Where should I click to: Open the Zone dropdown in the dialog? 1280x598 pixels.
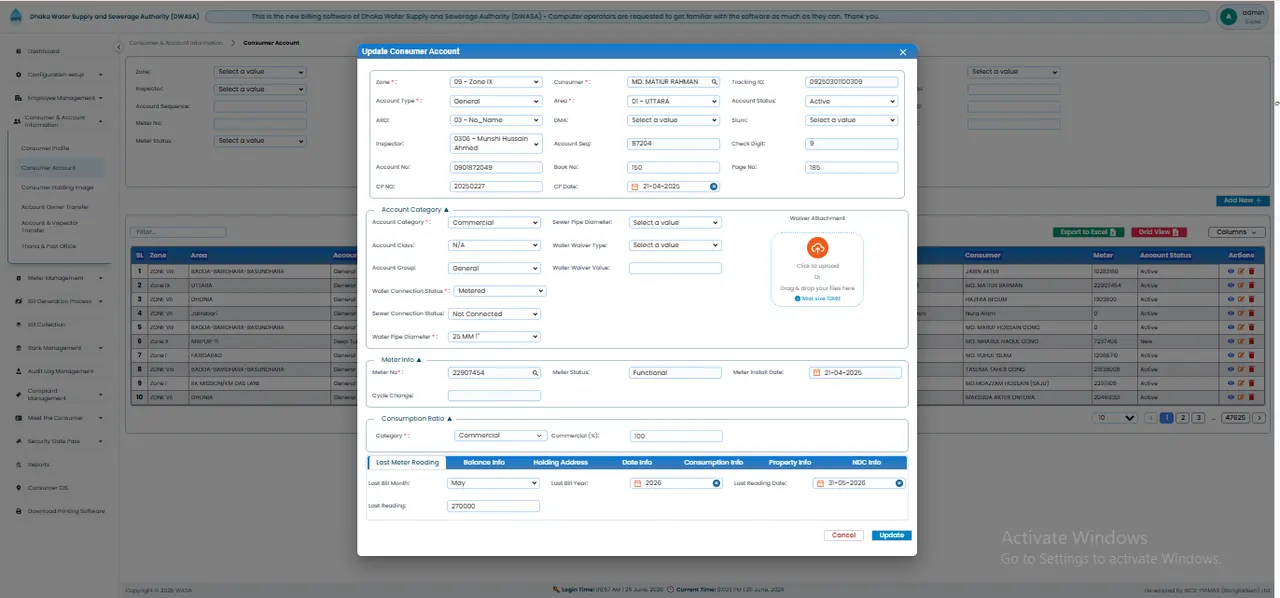click(x=496, y=82)
